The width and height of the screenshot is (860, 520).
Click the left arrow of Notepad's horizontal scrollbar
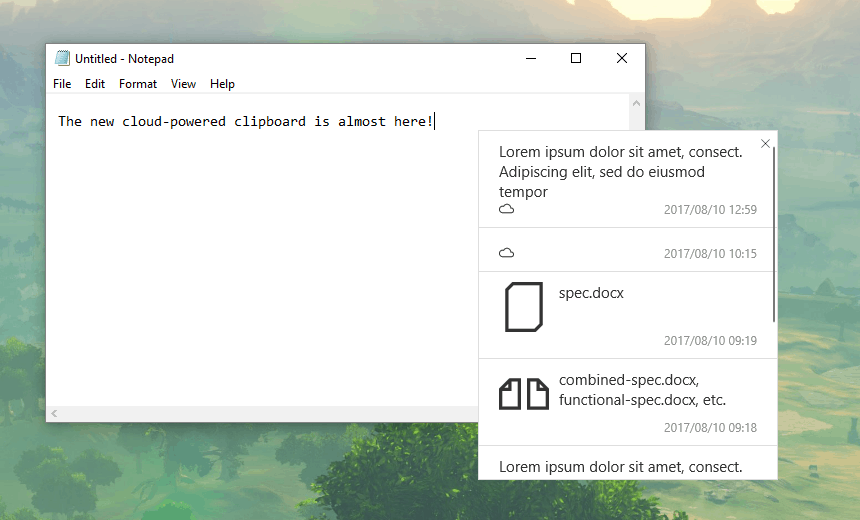(x=55, y=413)
